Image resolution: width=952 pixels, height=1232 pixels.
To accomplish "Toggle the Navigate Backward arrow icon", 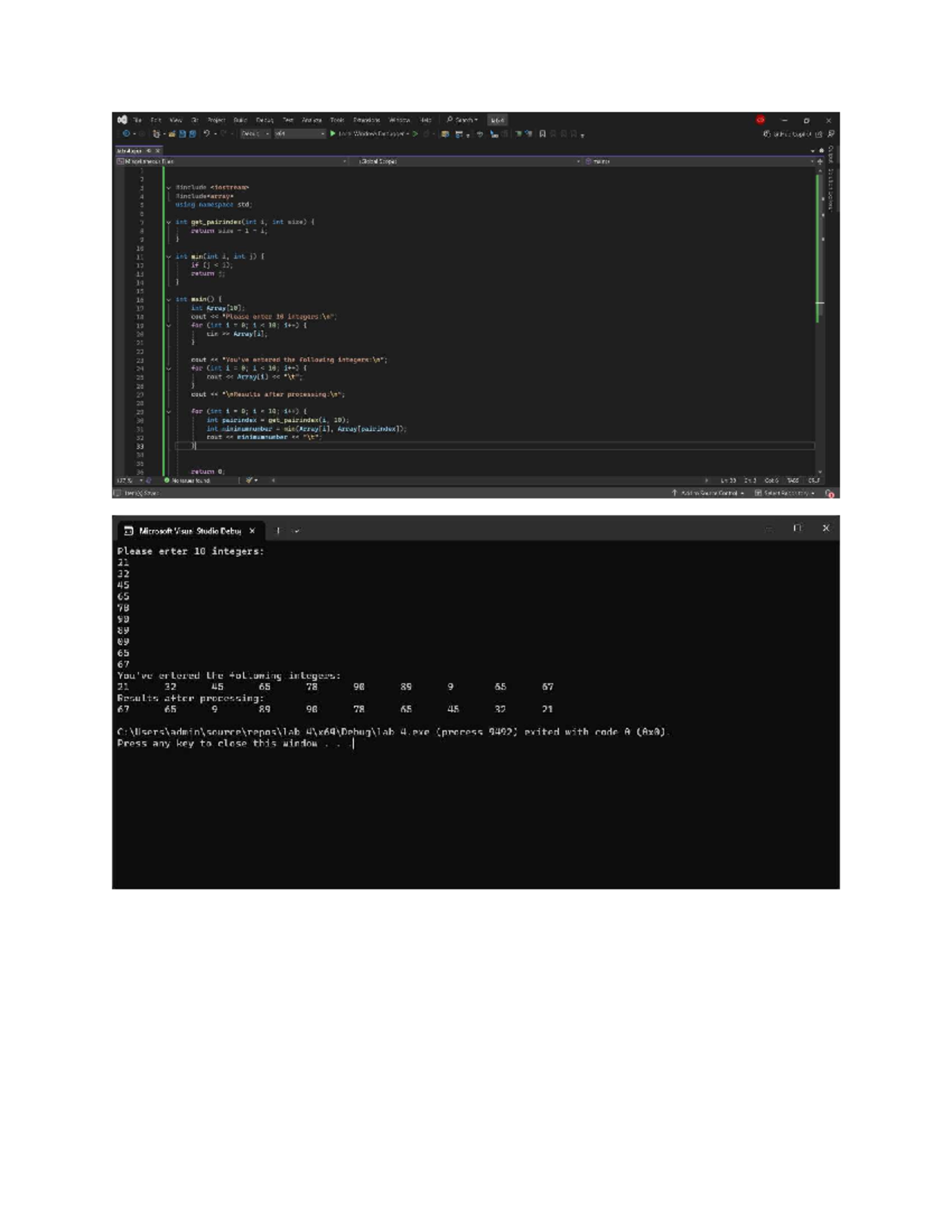I will coord(127,134).
